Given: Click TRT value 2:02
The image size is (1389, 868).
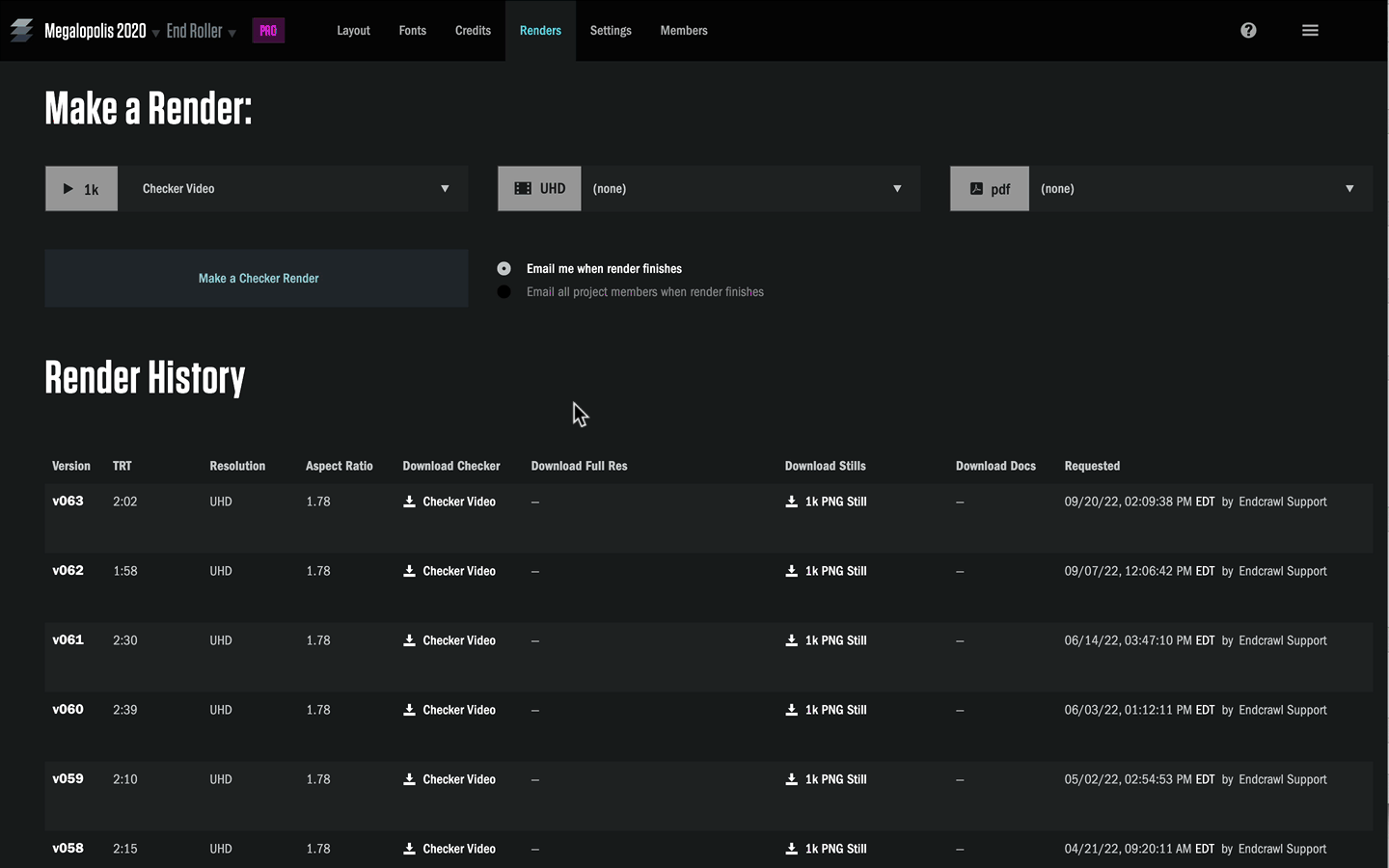Looking at the screenshot, I should (x=125, y=502).
